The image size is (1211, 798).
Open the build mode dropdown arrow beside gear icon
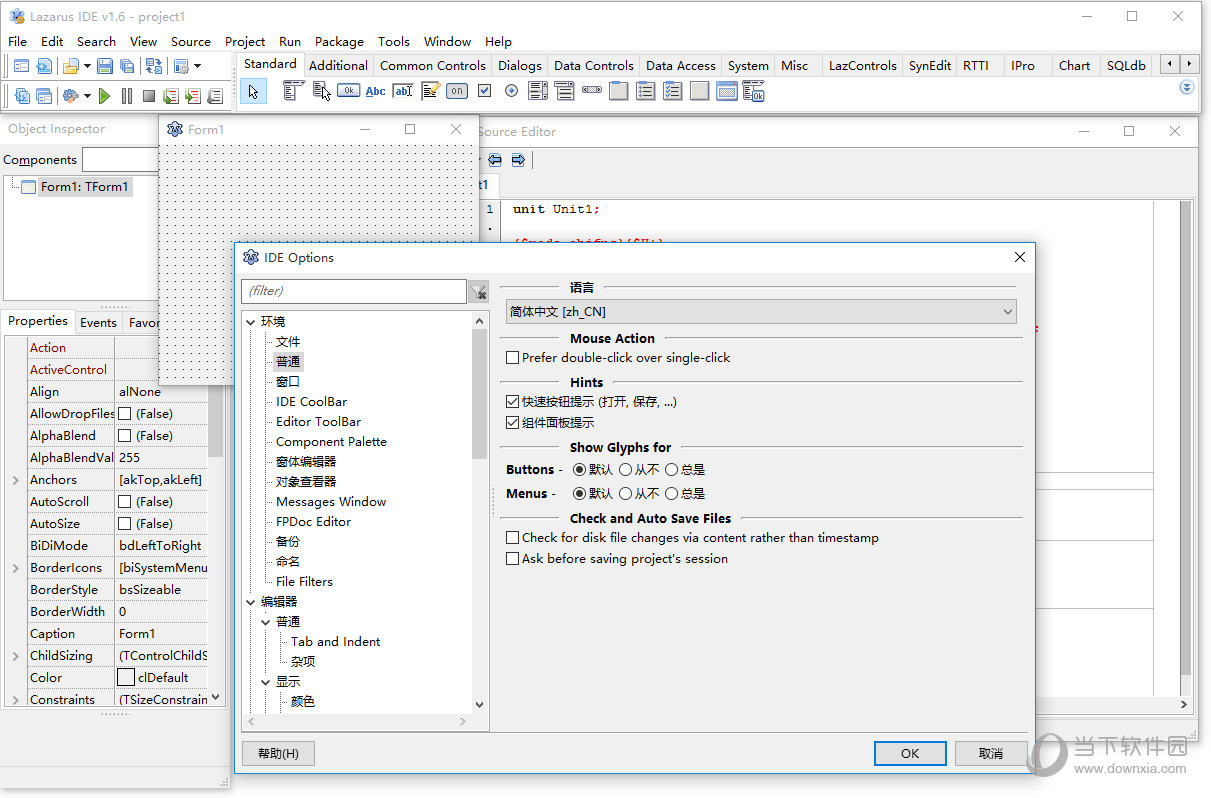(87, 96)
